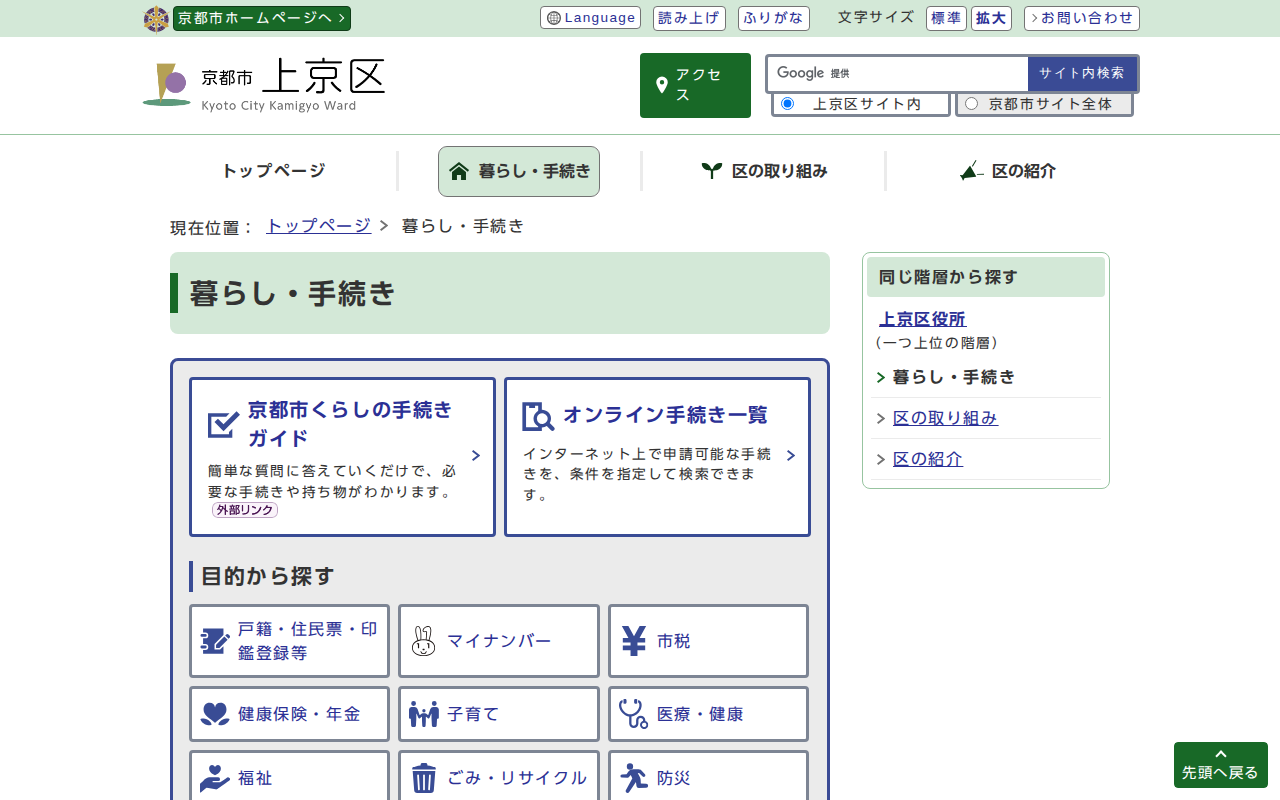The image size is (1280, 800).
Task: Select 京都市サイト全体 radio button
Action: point(971,104)
